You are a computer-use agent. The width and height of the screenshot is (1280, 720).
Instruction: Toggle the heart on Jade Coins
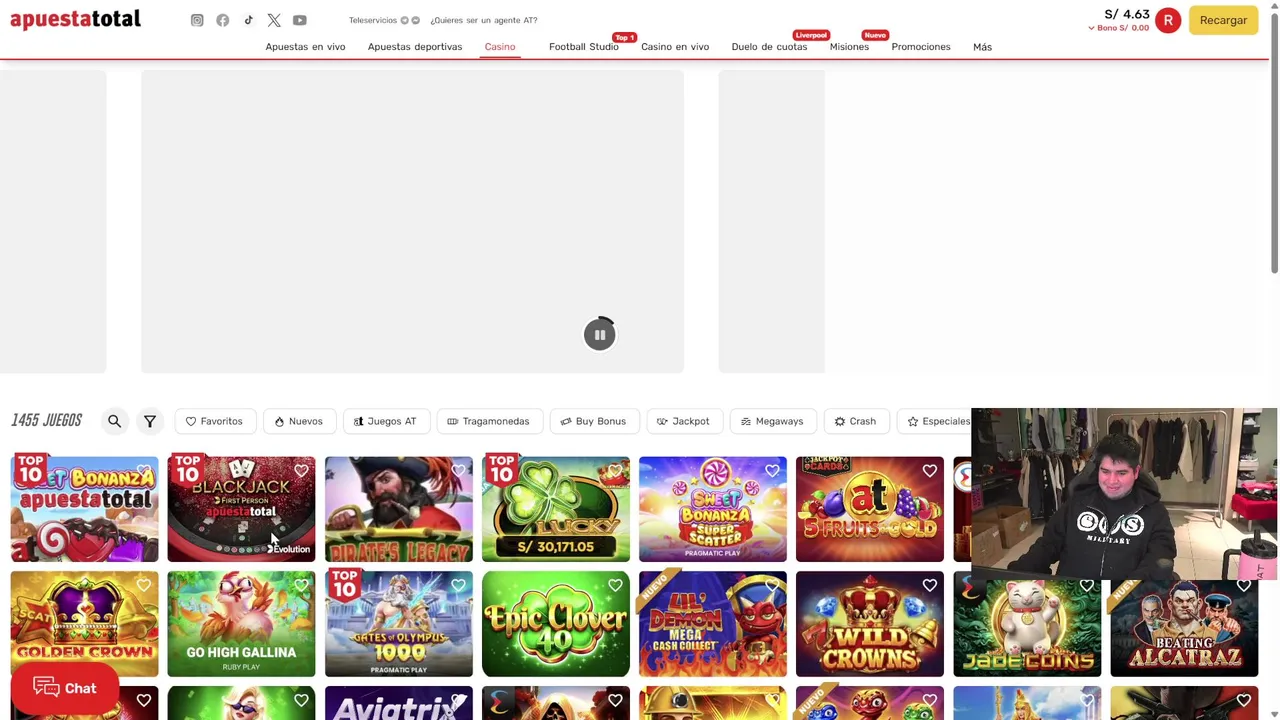click(1086, 586)
